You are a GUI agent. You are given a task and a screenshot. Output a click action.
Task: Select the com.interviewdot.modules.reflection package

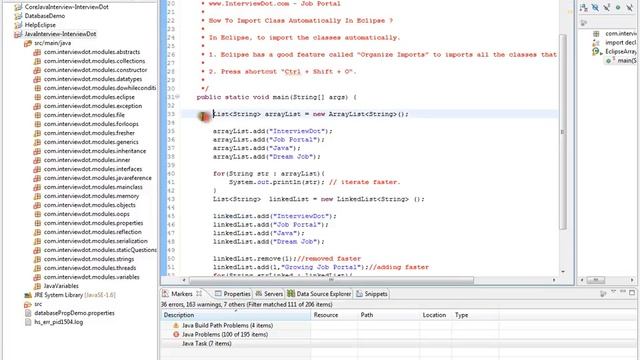coord(93,231)
